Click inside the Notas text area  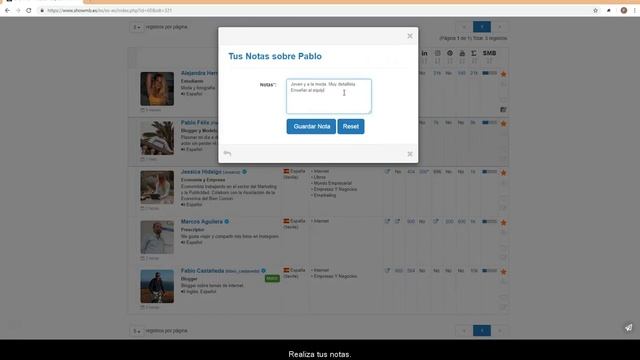[x=329, y=96]
